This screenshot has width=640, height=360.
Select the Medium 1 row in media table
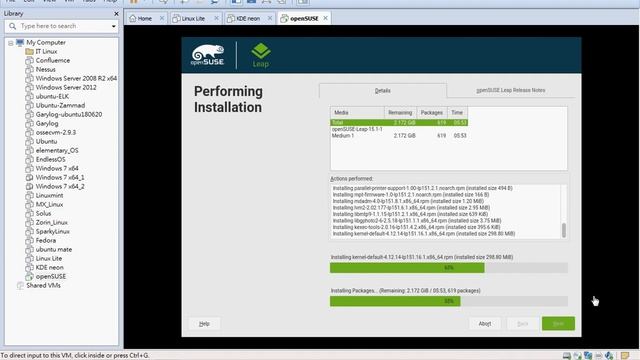point(399,136)
